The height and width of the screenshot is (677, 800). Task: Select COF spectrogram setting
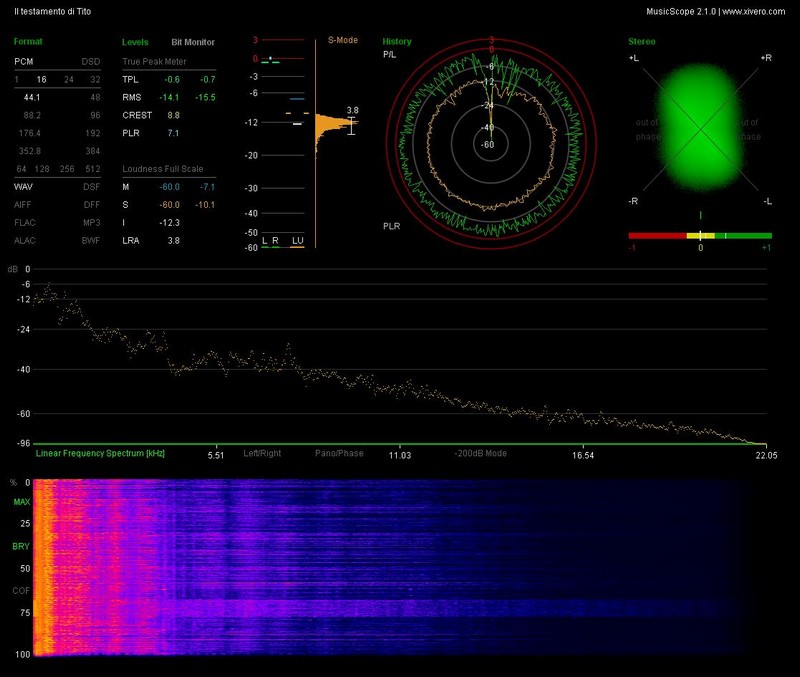(x=21, y=591)
